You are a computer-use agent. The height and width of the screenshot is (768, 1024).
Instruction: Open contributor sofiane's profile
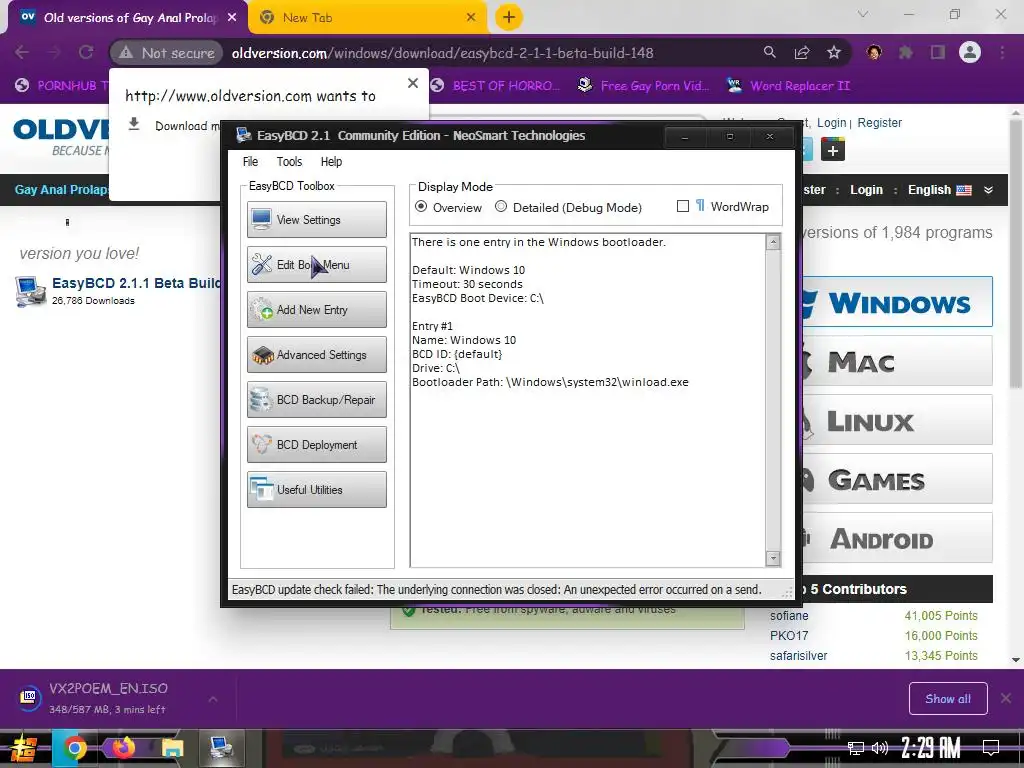point(789,616)
